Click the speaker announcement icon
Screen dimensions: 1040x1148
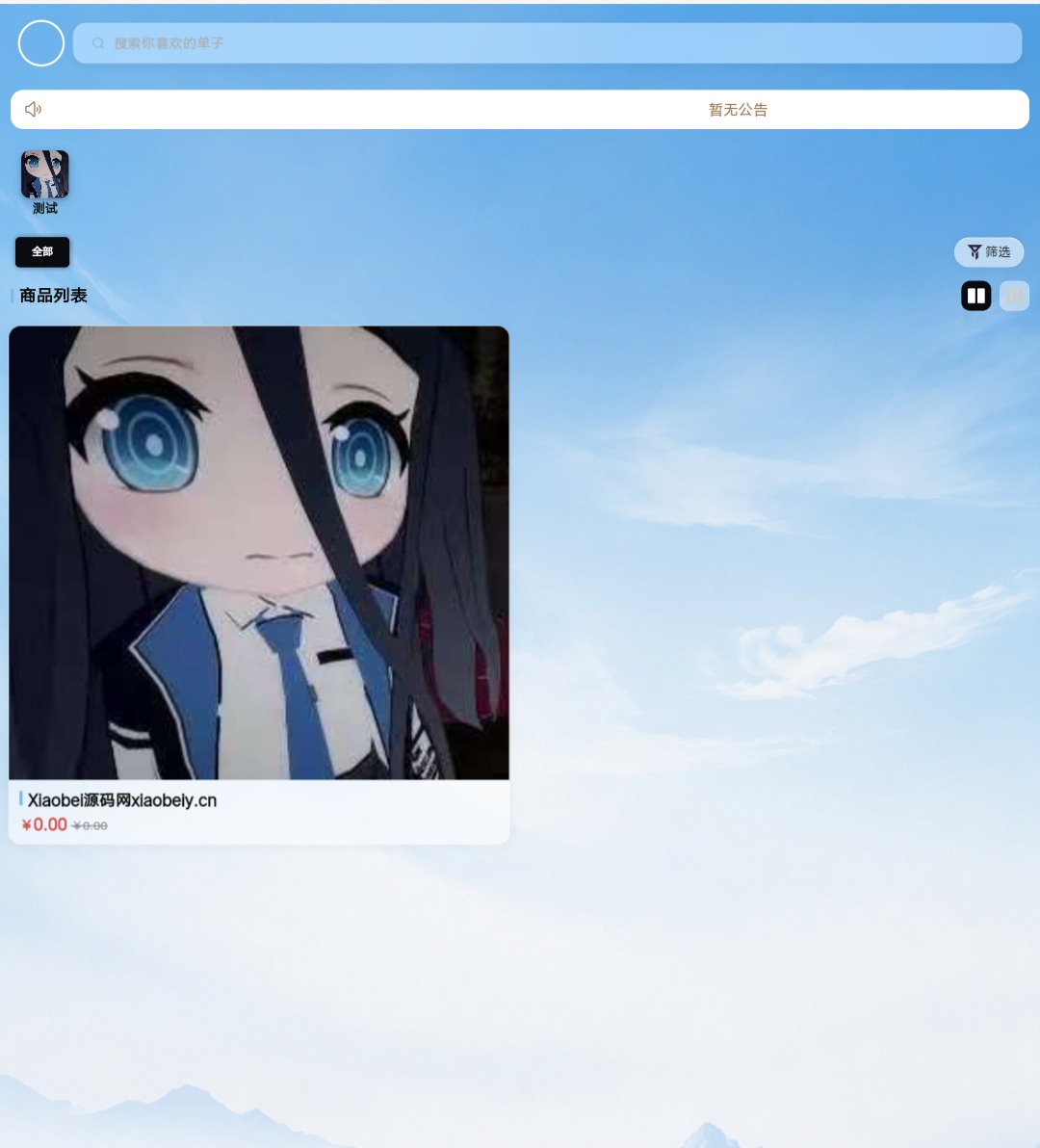pos(33,109)
